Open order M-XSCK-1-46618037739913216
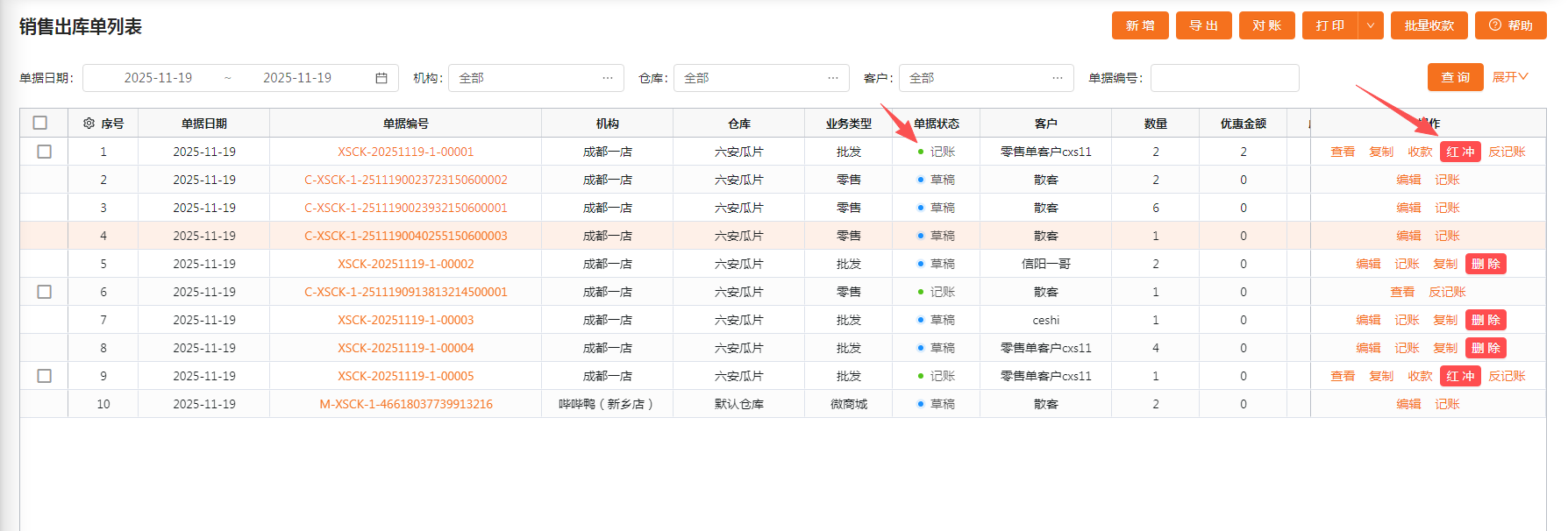The height and width of the screenshot is (531, 1568). [x=406, y=404]
